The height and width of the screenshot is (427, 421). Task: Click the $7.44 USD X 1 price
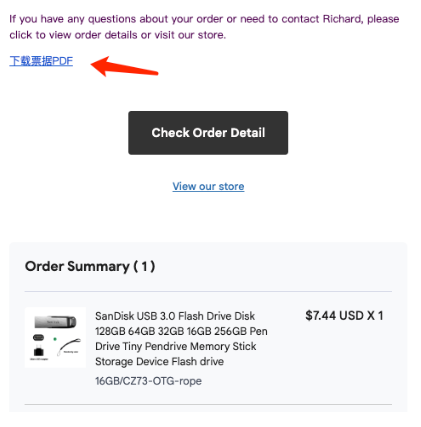pos(344,316)
